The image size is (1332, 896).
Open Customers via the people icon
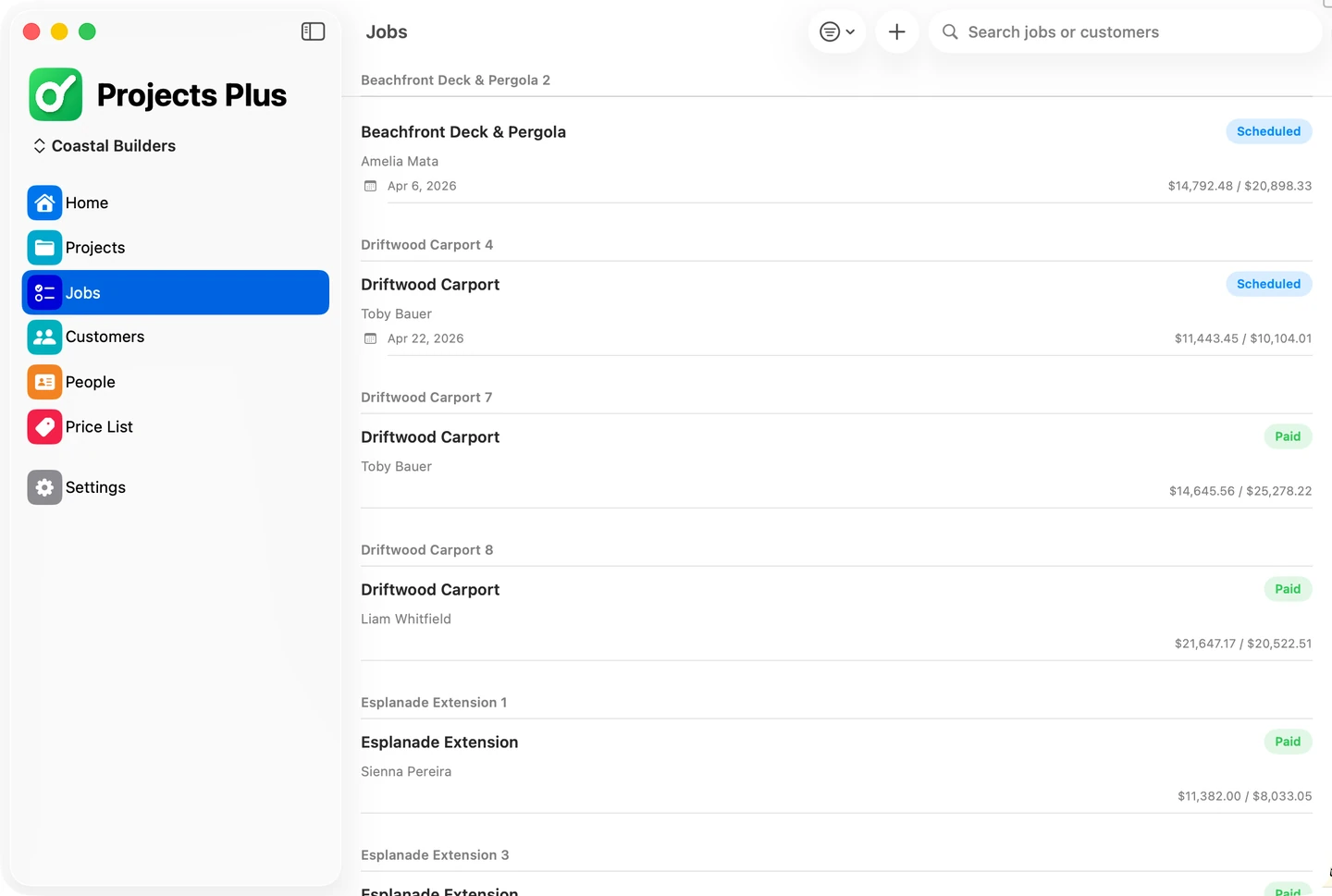pos(44,337)
